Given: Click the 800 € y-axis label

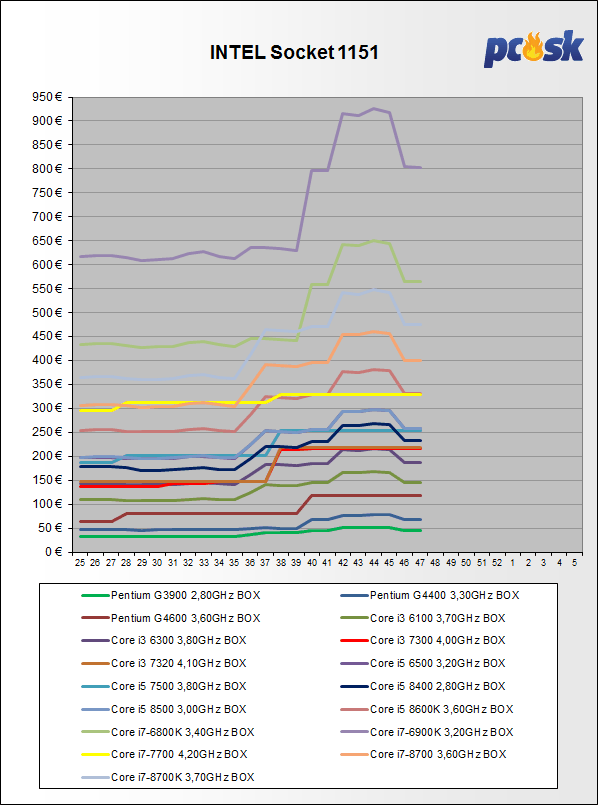Looking at the screenshot, I should click(x=48, y=168).
